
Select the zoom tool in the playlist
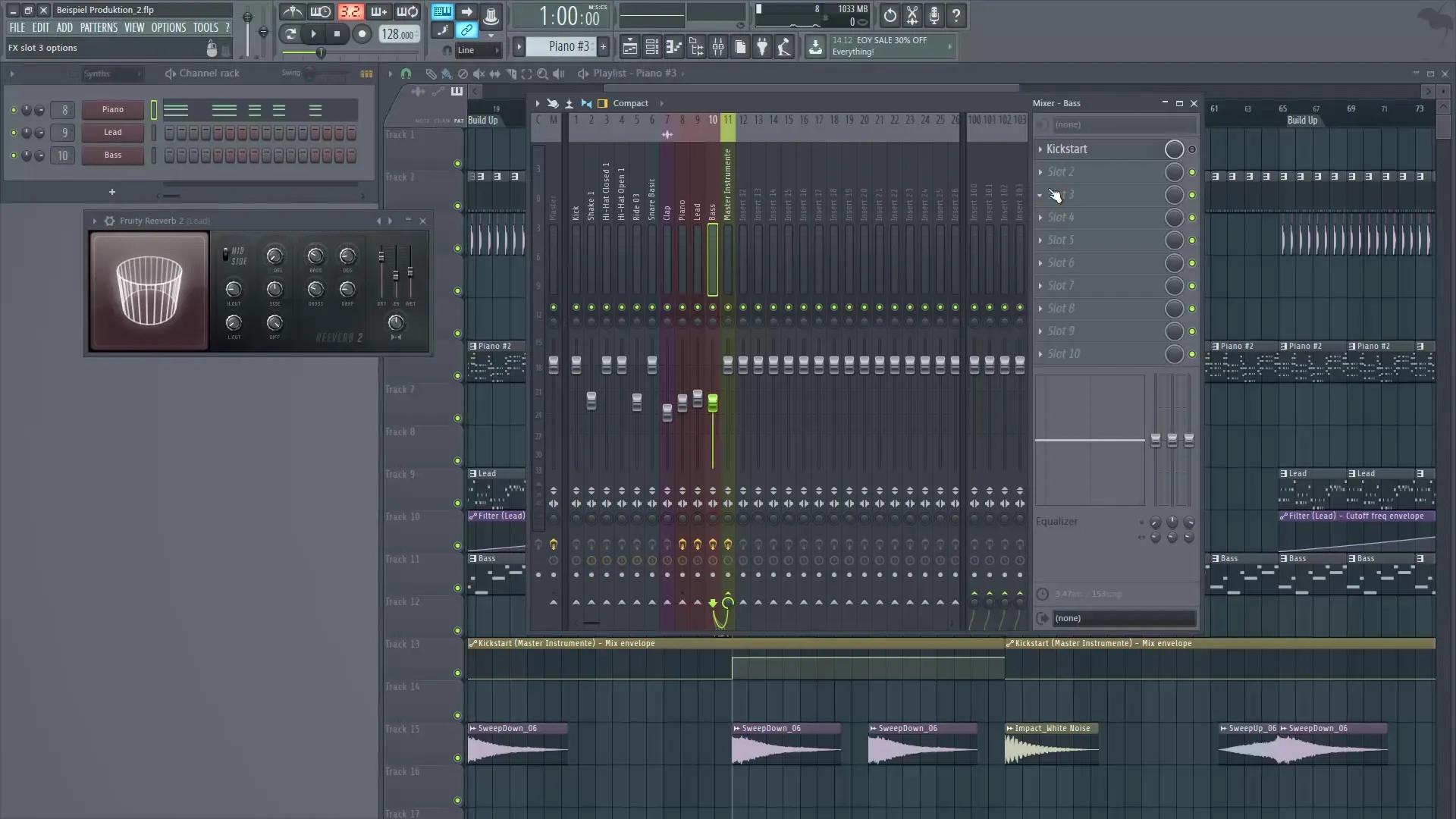click(543, 74)
